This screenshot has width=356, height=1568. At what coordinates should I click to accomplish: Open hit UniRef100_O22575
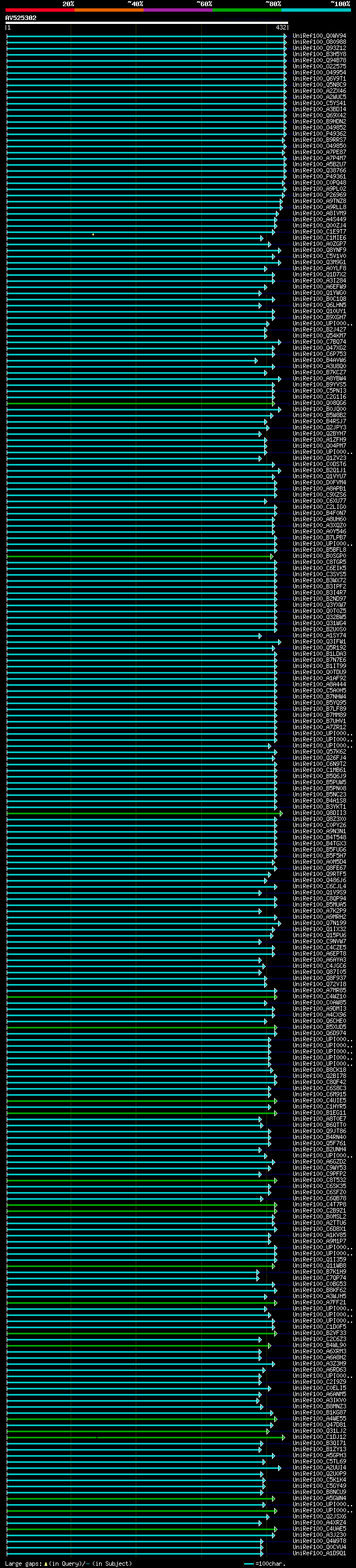pos(319,66)
